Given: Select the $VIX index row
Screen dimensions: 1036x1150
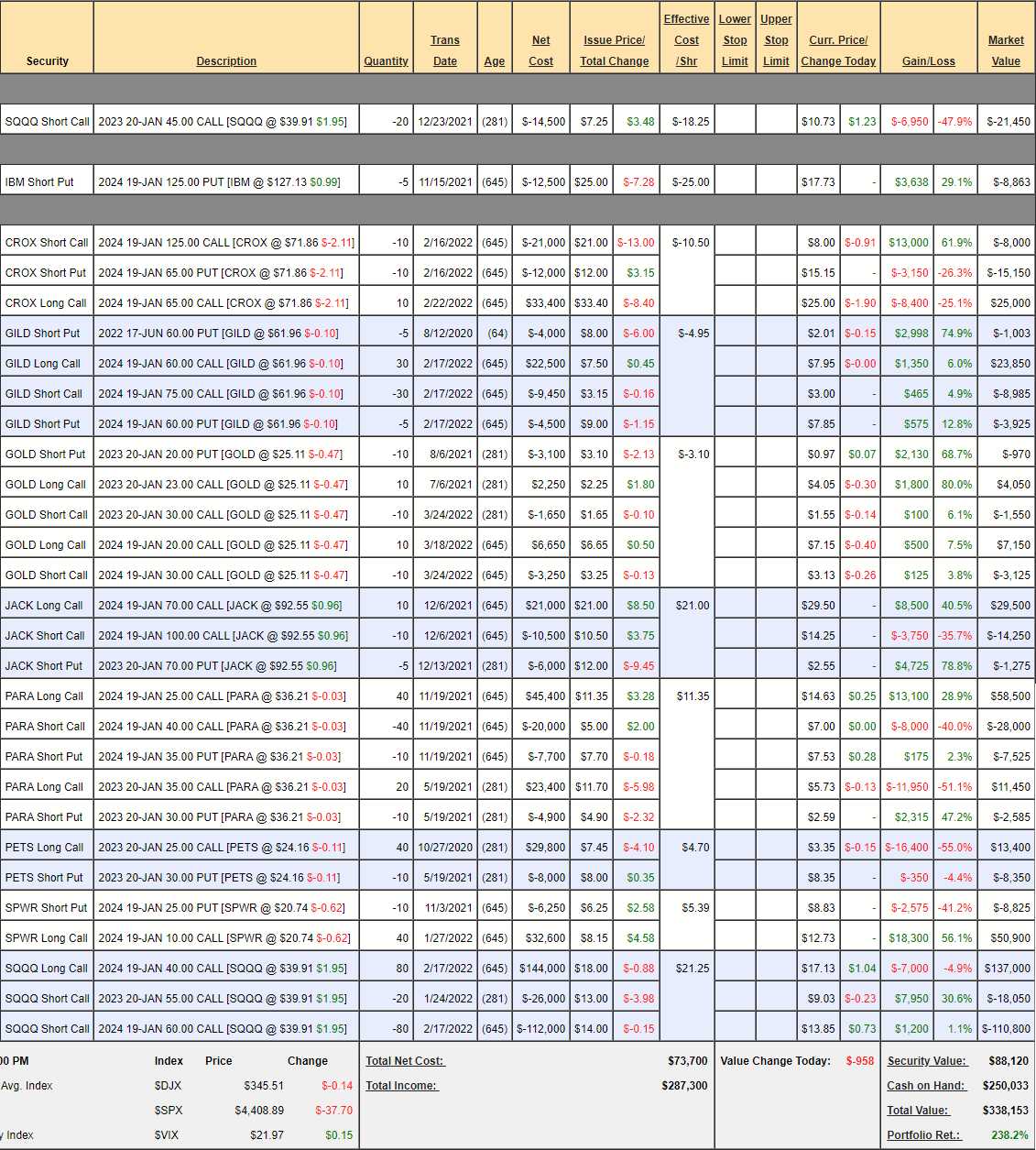Looking at the screenshot, I should click(x=169, y=1135).
